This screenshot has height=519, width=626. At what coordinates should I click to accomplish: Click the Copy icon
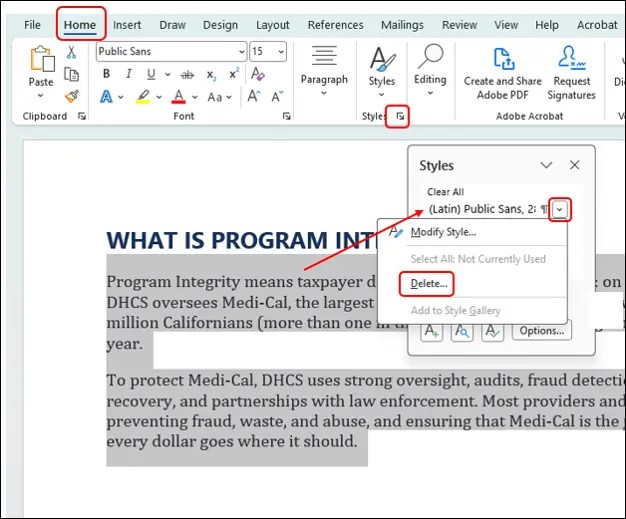click(71, 74)
